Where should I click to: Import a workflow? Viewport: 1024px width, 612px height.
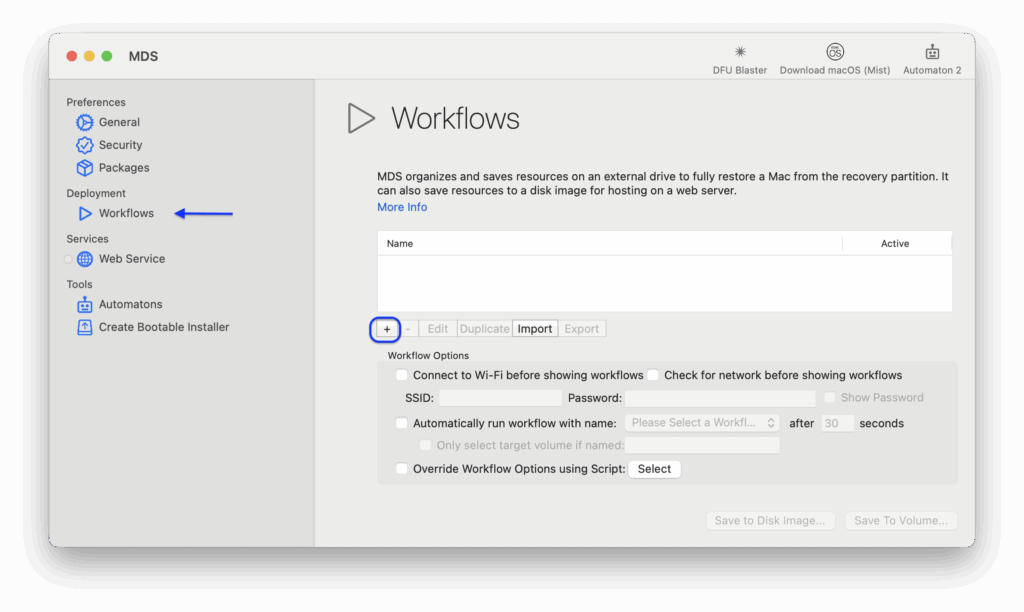point(535,329)
